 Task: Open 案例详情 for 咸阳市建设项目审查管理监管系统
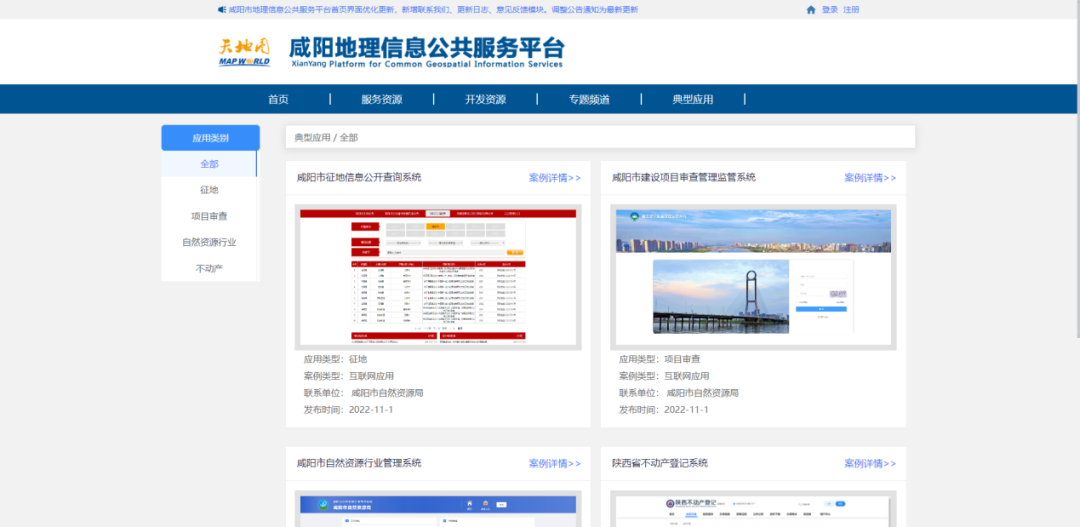(x=870, y=178)
